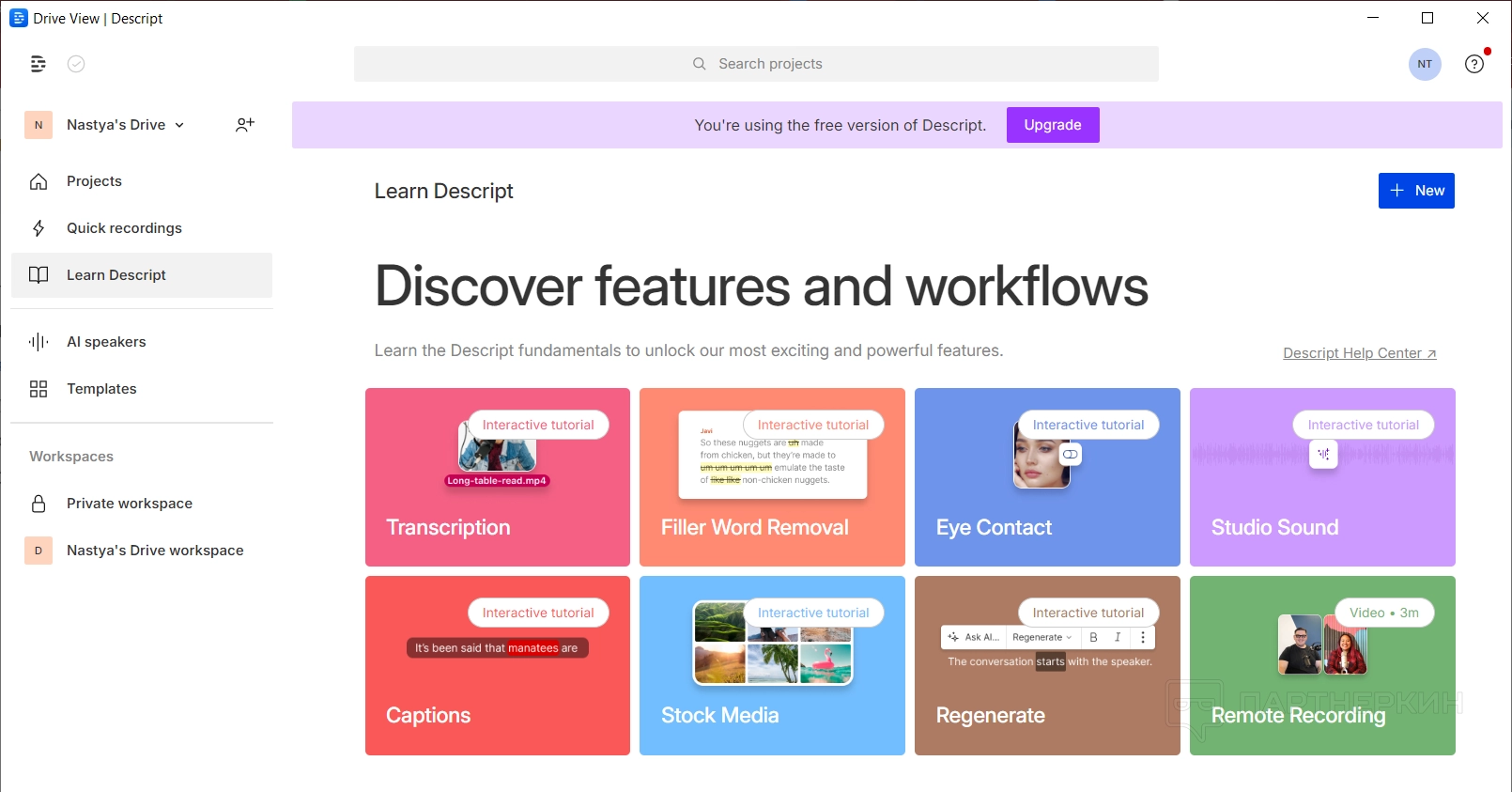Minimize the Descript window

tap(1373, 18)
